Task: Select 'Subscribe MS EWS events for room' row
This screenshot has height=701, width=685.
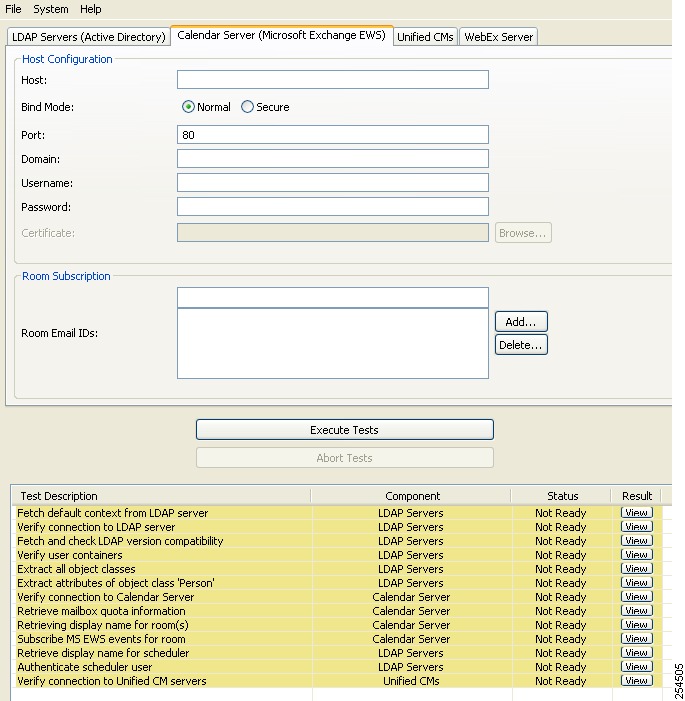Action: (x=101, y=639)
